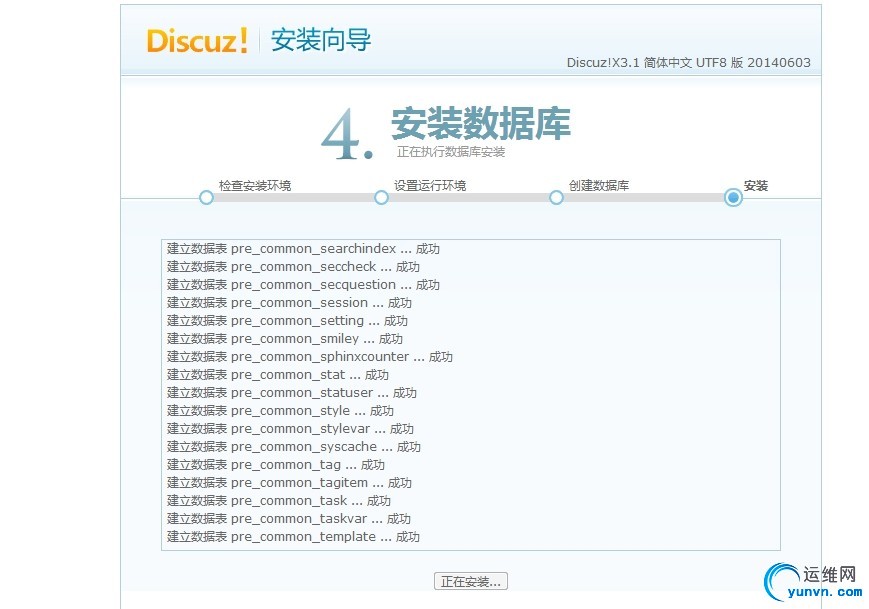869x609 pixels.
Task: Click the 检查安装环境 step label
Action: point(255,186)
